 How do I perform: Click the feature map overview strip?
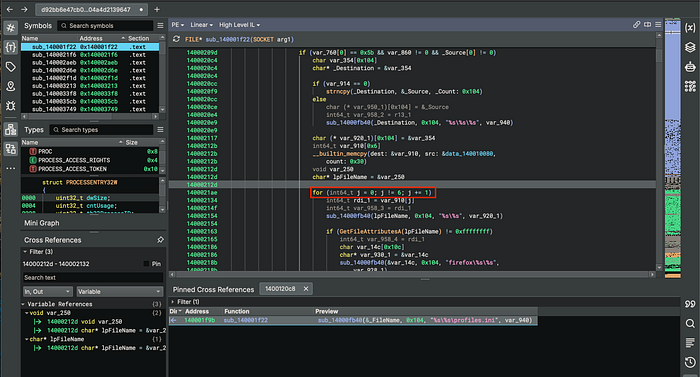672,147
